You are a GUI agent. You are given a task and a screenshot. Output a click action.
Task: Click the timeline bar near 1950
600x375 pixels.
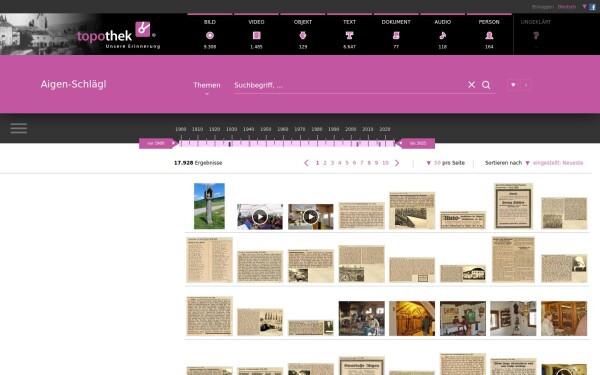click(266, 143)
